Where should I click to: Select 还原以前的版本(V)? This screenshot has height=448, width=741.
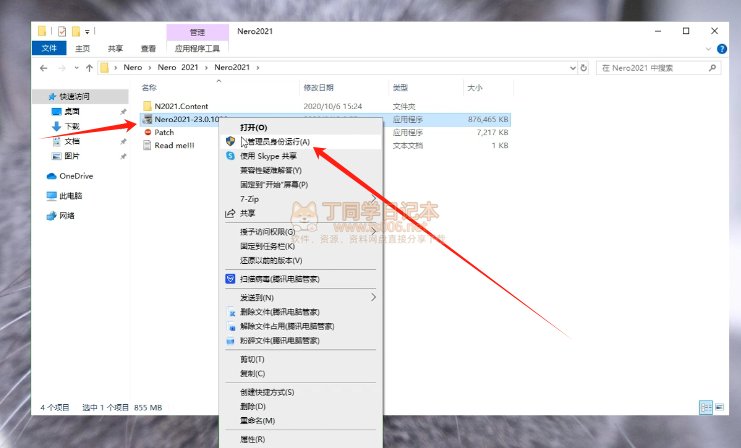[301, 260]
